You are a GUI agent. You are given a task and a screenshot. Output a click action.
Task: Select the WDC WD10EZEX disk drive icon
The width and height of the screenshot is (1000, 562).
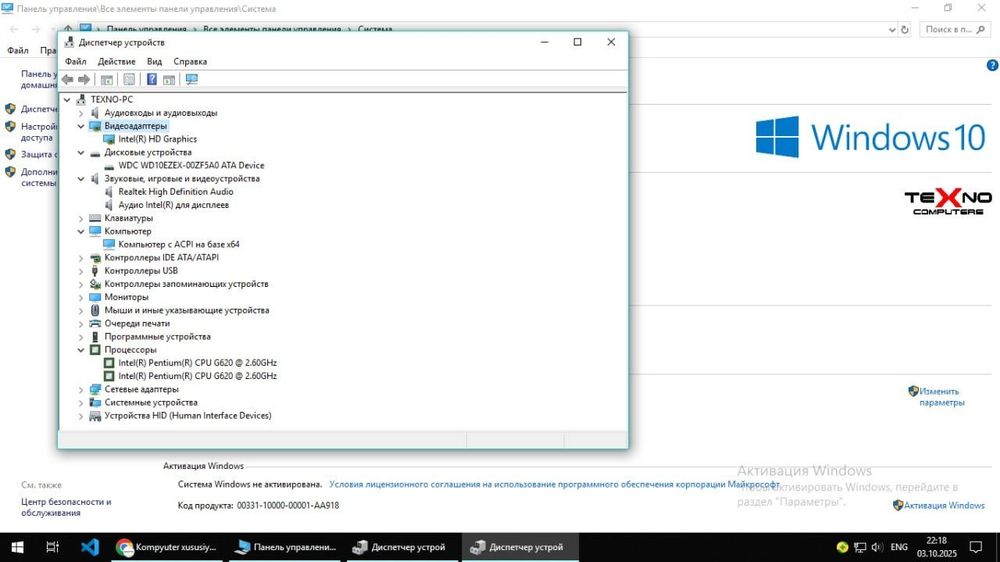(109, 166)
